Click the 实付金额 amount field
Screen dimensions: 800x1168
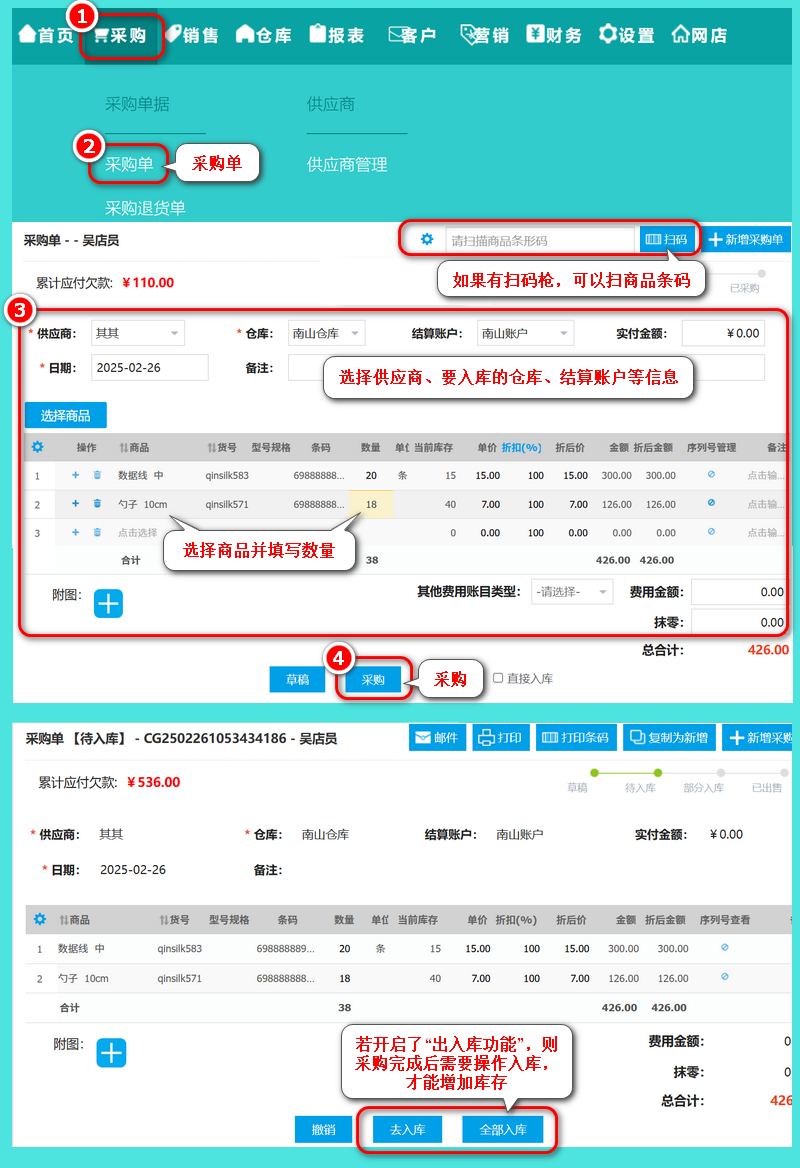723,333
